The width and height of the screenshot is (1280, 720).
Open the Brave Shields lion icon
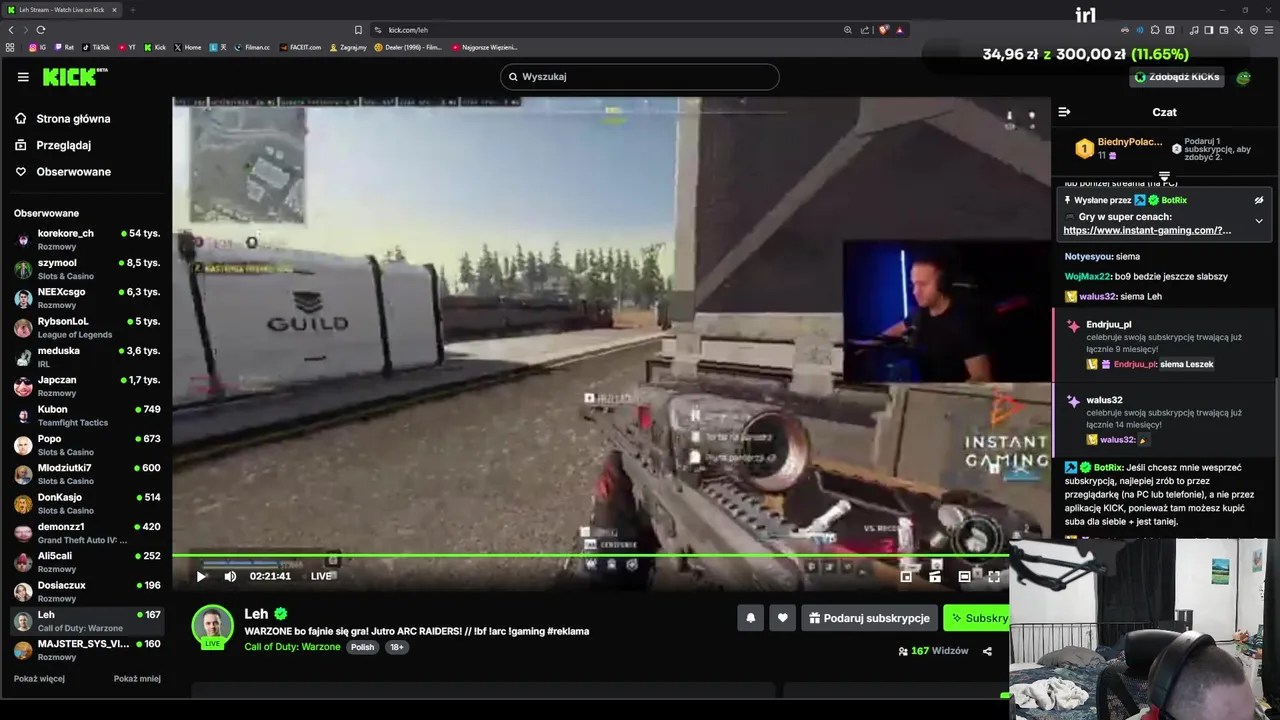point(884,30)
